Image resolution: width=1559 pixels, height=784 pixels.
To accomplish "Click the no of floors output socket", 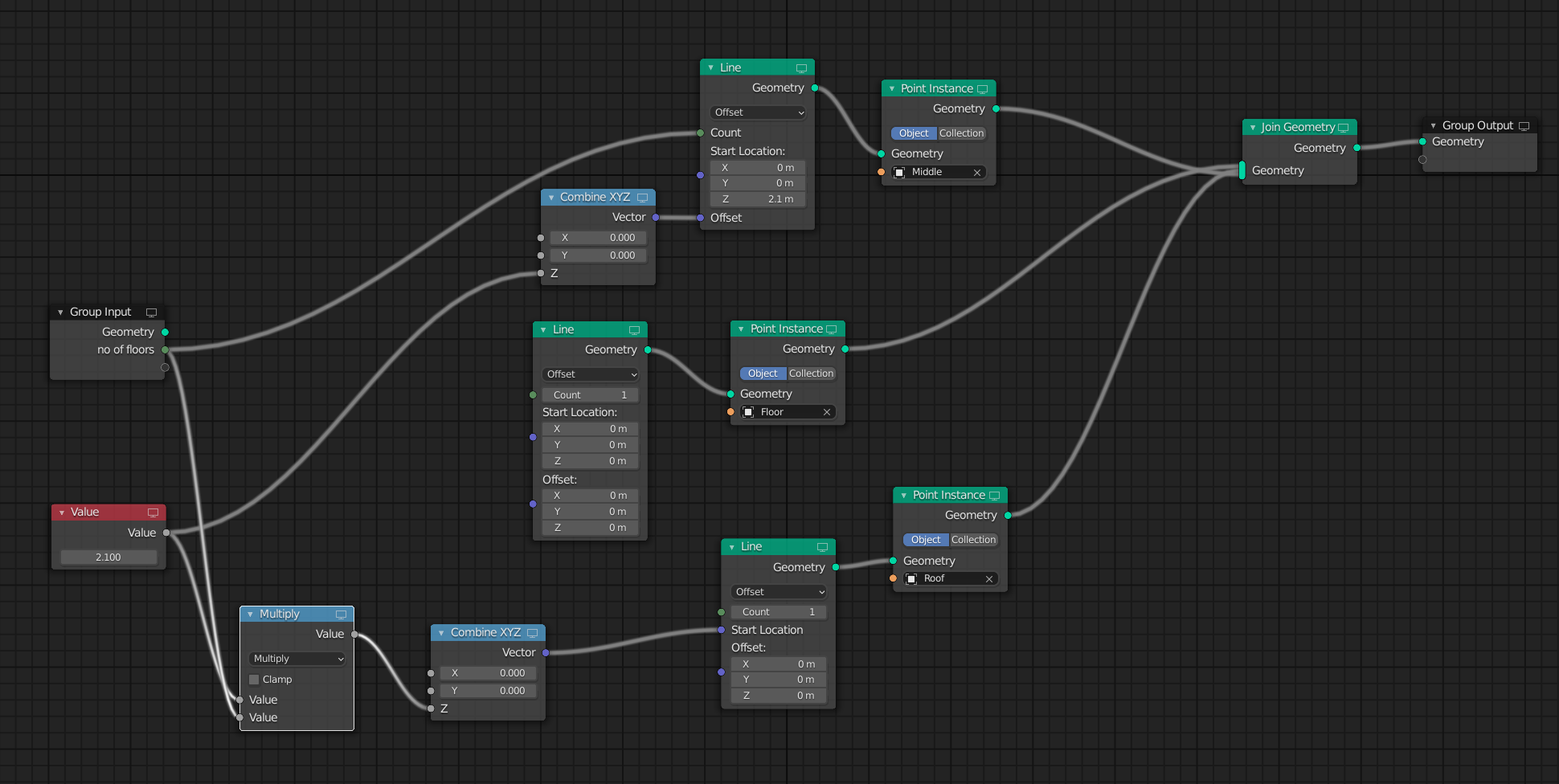I will (165, 349).
